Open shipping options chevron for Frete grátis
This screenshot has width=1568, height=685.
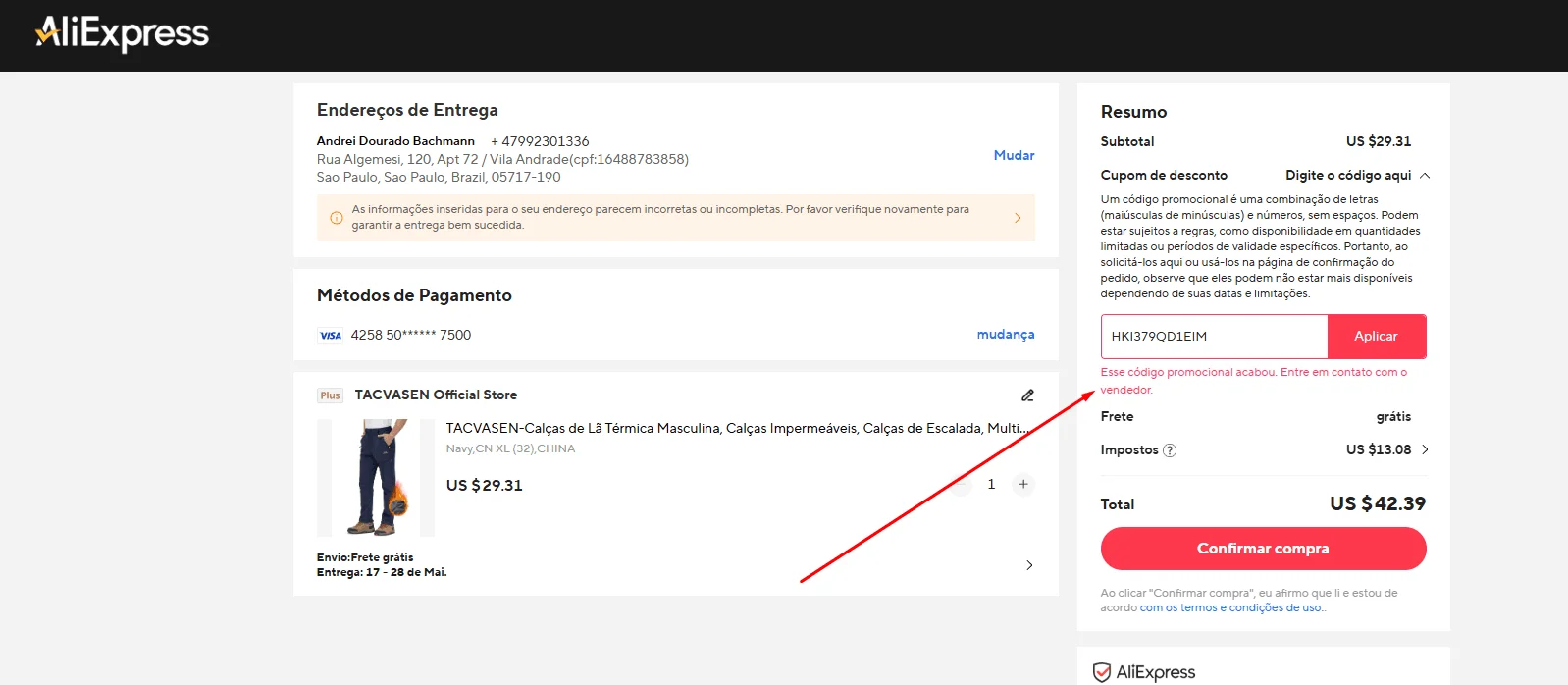click(1028, 565)
